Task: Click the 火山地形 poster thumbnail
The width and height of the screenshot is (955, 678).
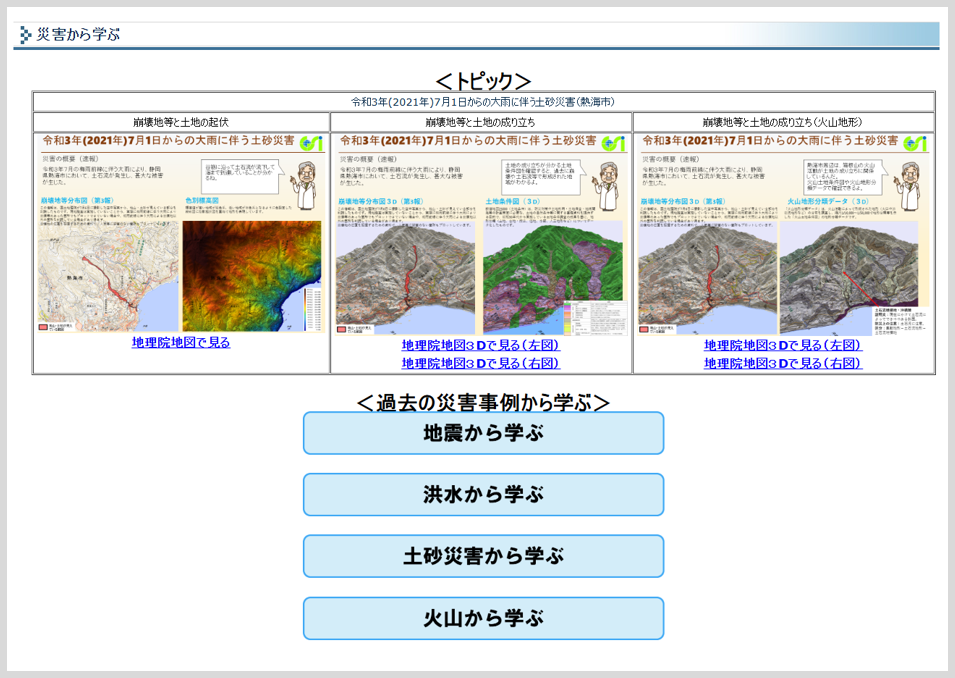Action: point(783,235)
